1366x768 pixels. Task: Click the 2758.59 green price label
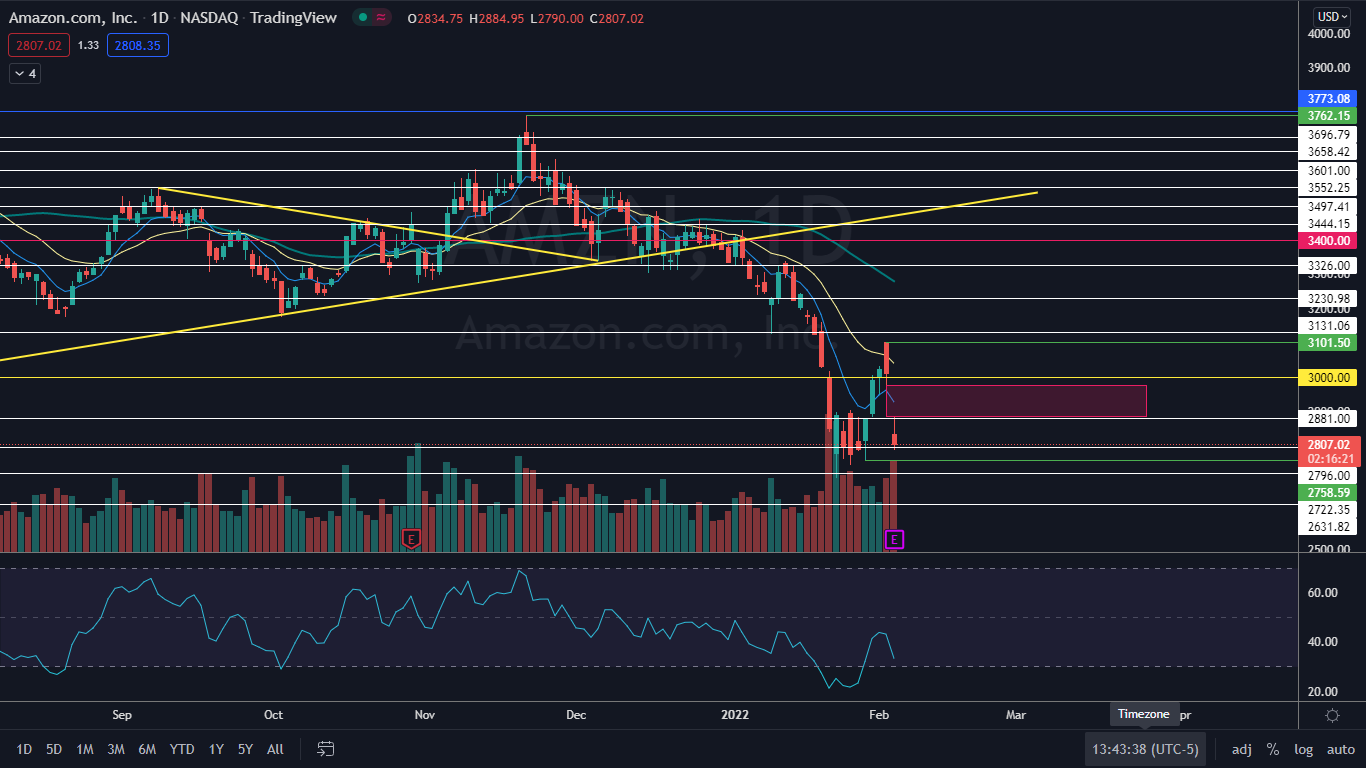pyautogui.click(x=1328, y=493)
